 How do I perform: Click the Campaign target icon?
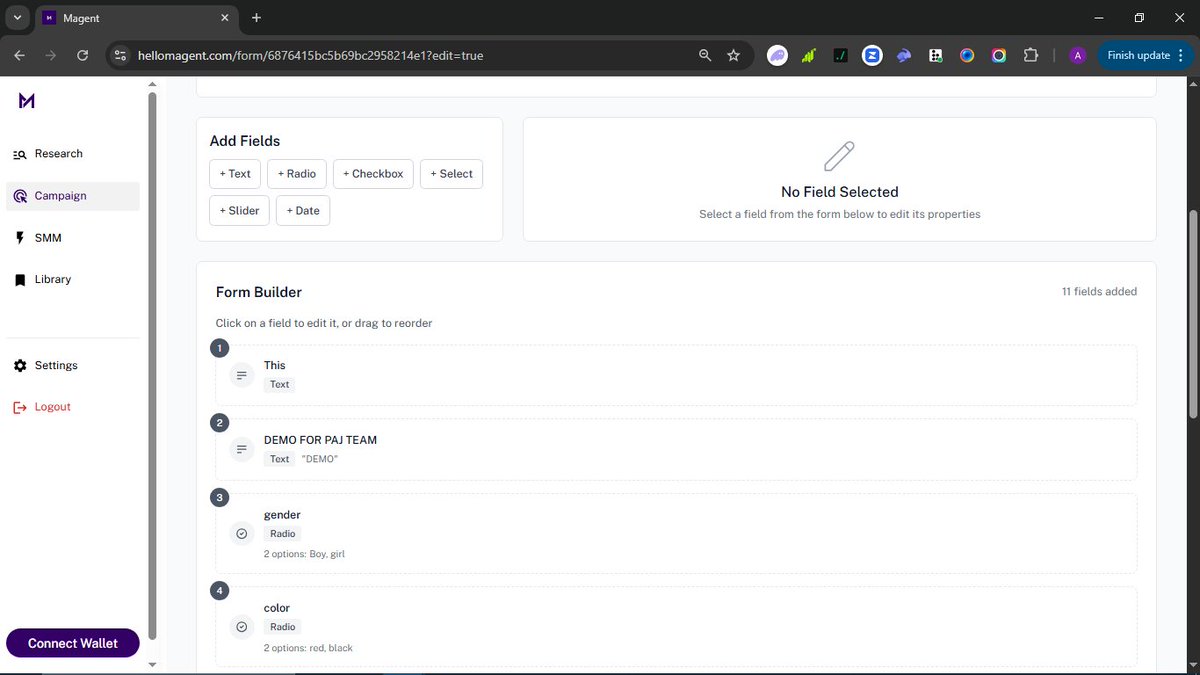20,196
